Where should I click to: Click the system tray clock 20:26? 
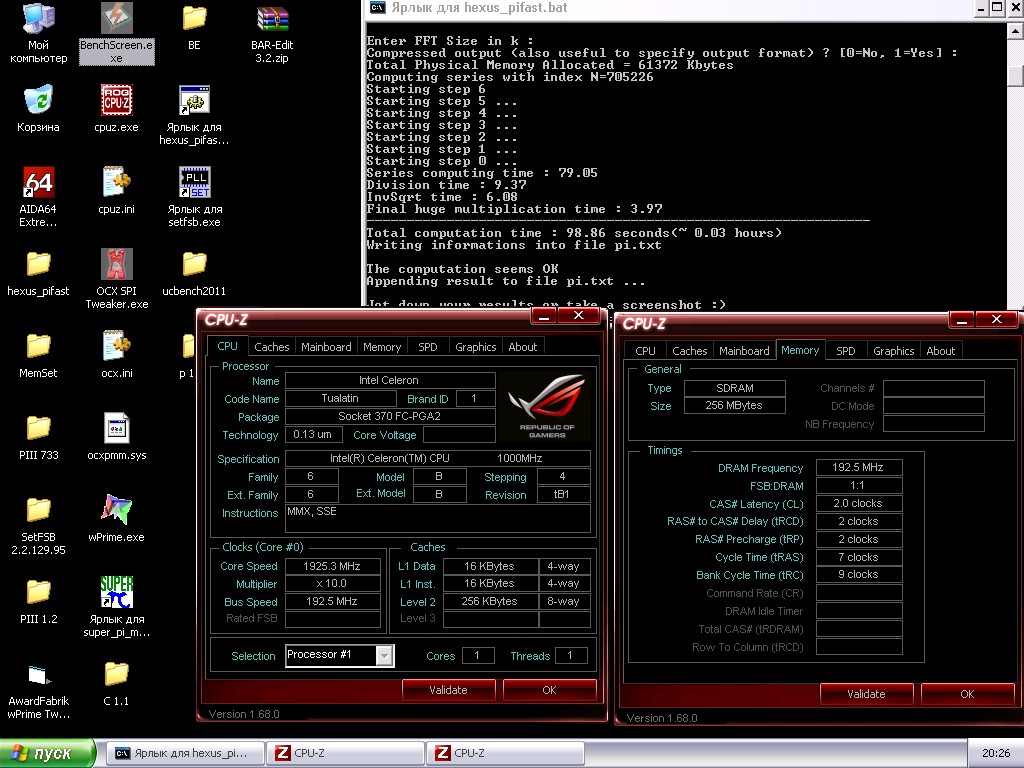pos(996,754)
